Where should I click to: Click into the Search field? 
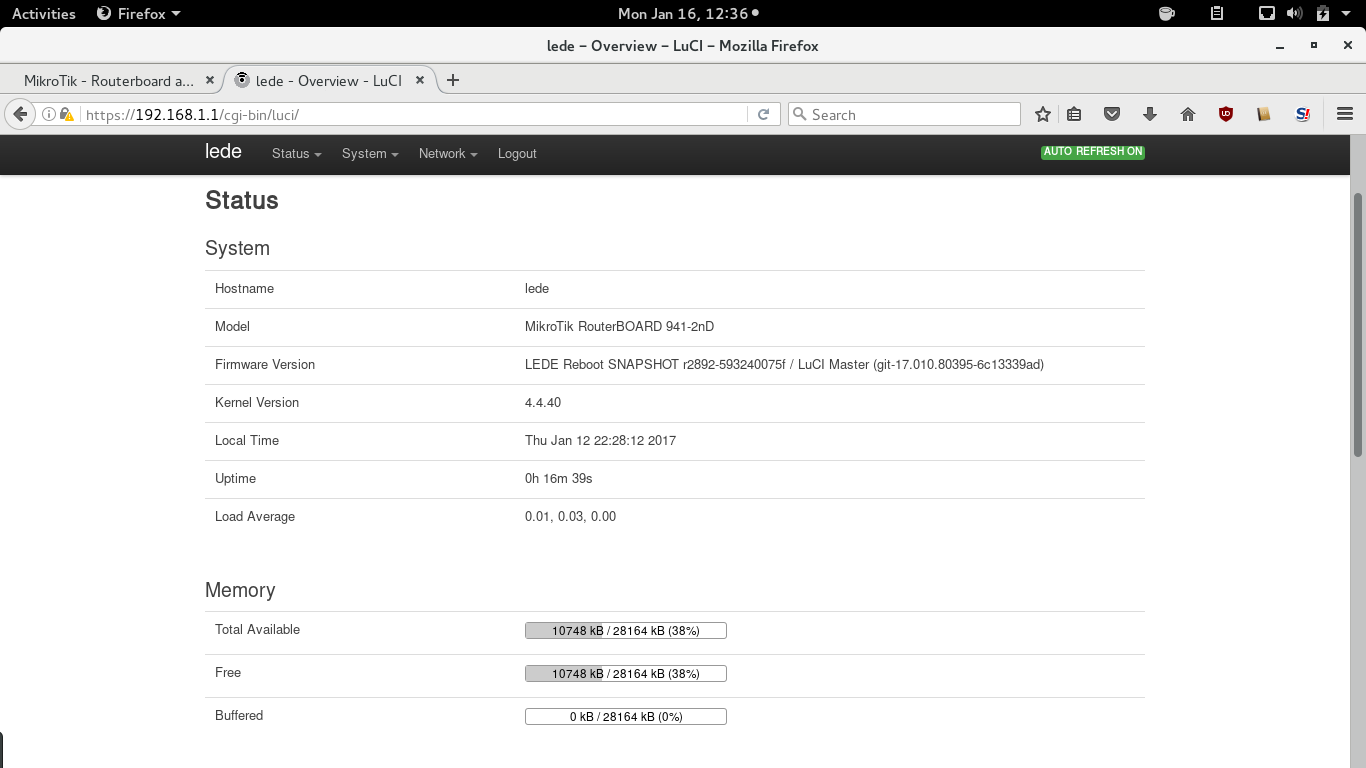coord(904,115)
